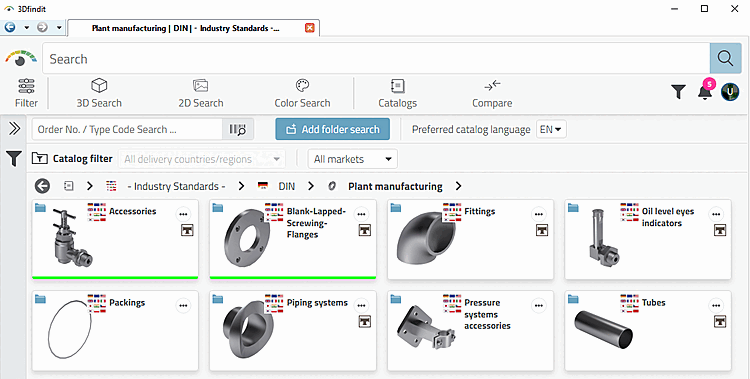The image size is (750, 379).
Task: Go to DIN breadcrumb
Action: [x=287, y=186]
